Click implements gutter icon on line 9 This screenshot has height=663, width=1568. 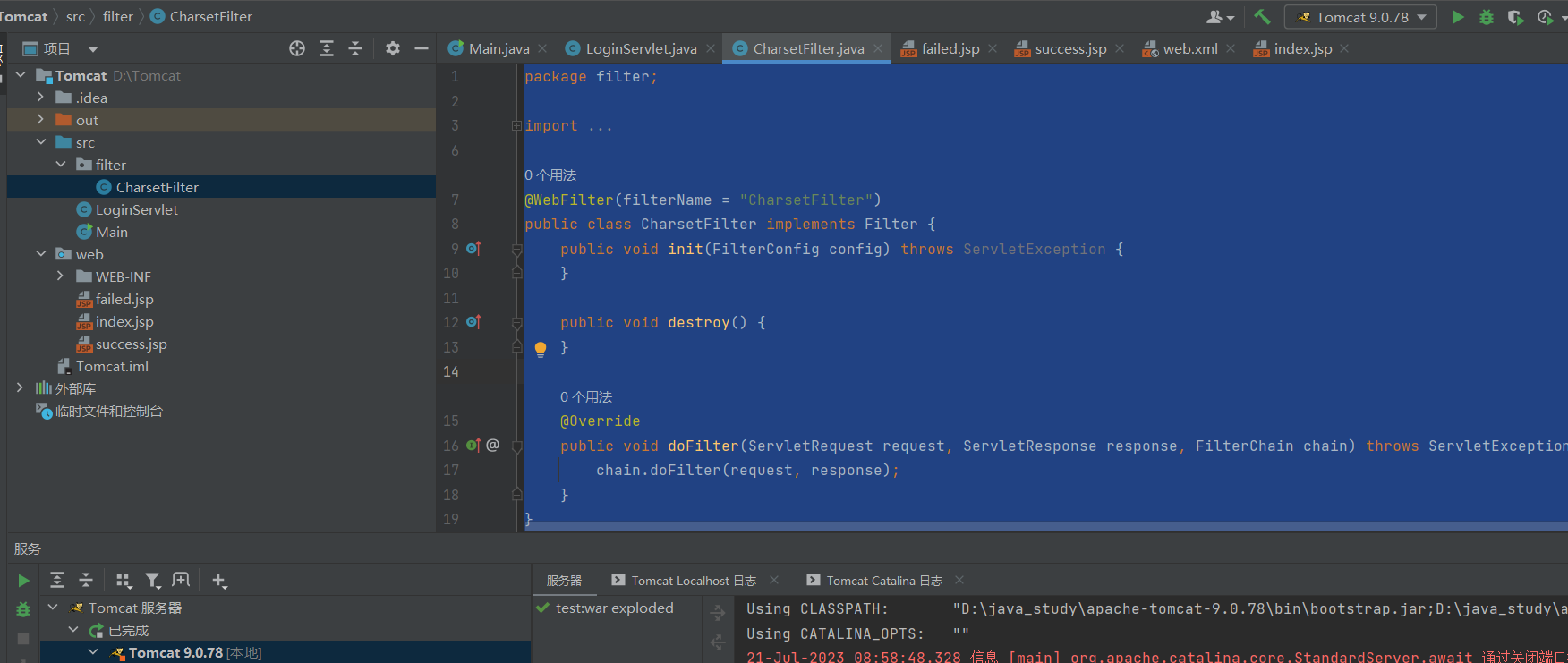(473, 249)
